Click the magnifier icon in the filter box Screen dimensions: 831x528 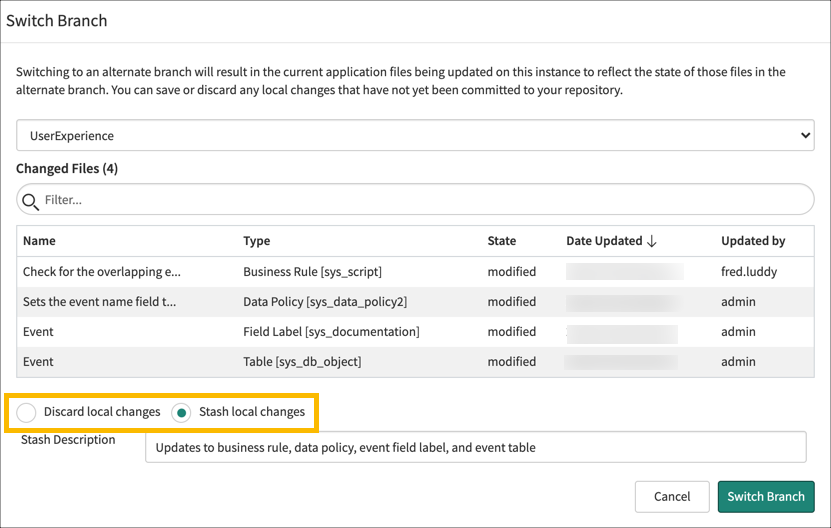pos(30,201)
